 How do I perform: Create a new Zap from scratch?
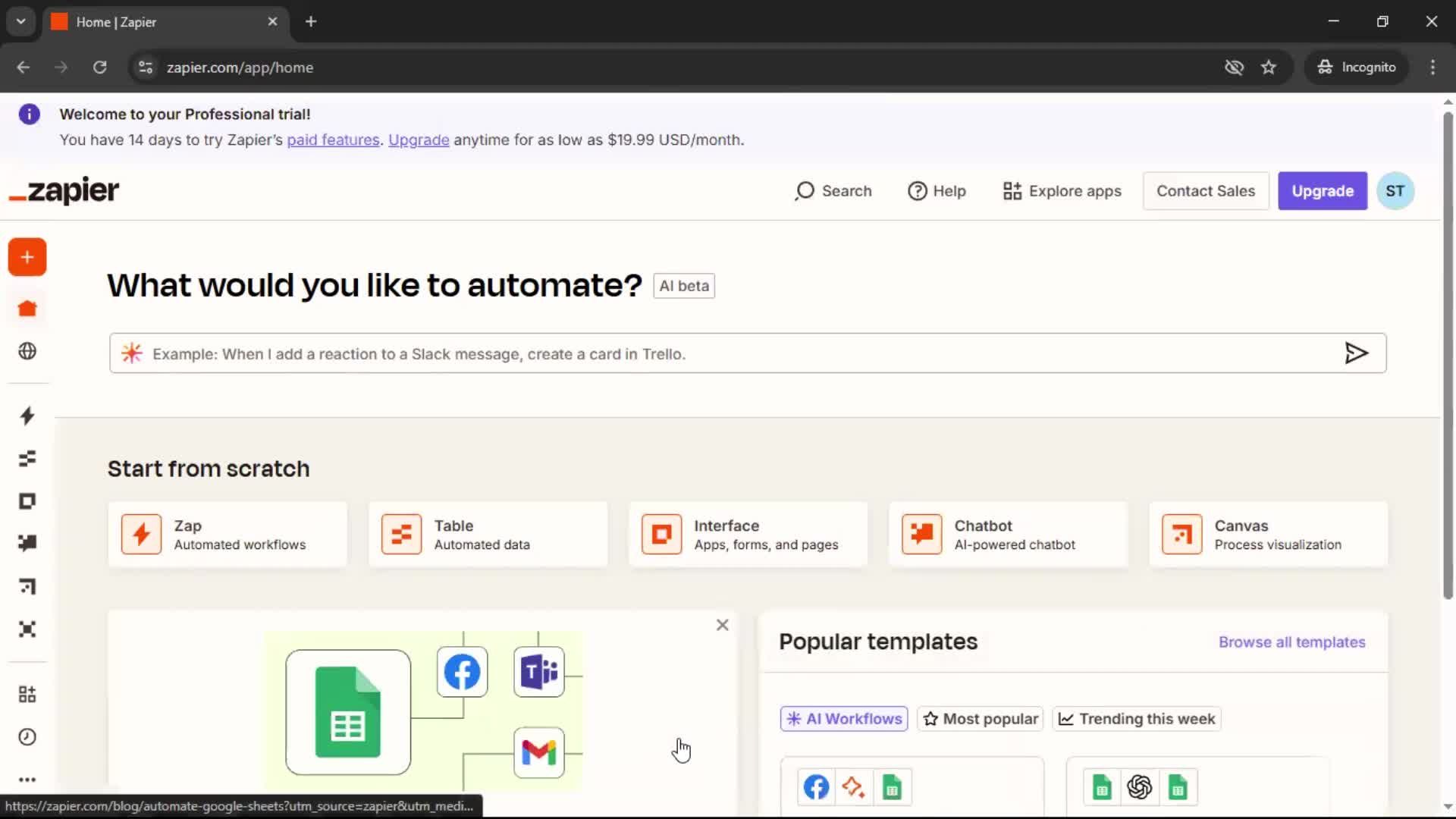click(227, 534)
